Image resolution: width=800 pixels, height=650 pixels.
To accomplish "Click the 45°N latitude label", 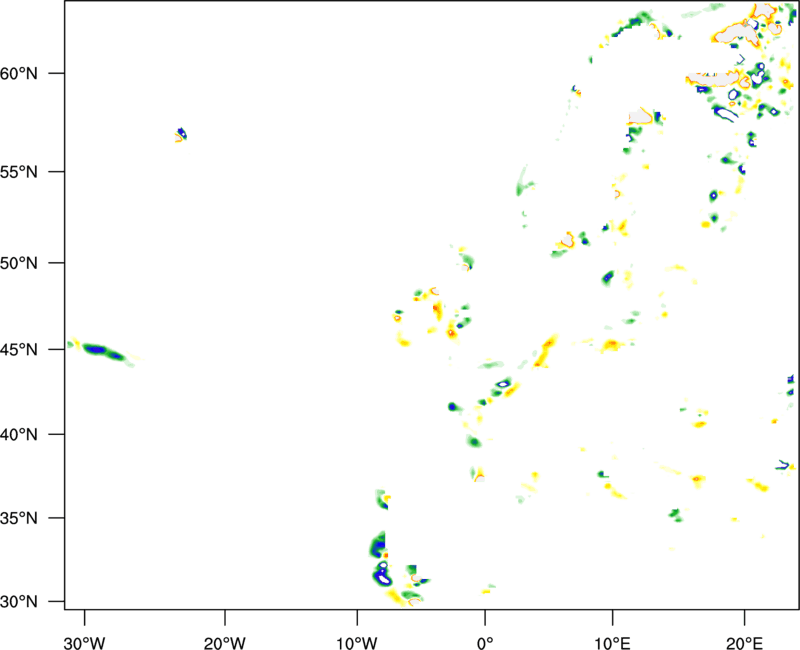I will click(x=19, y=349).
